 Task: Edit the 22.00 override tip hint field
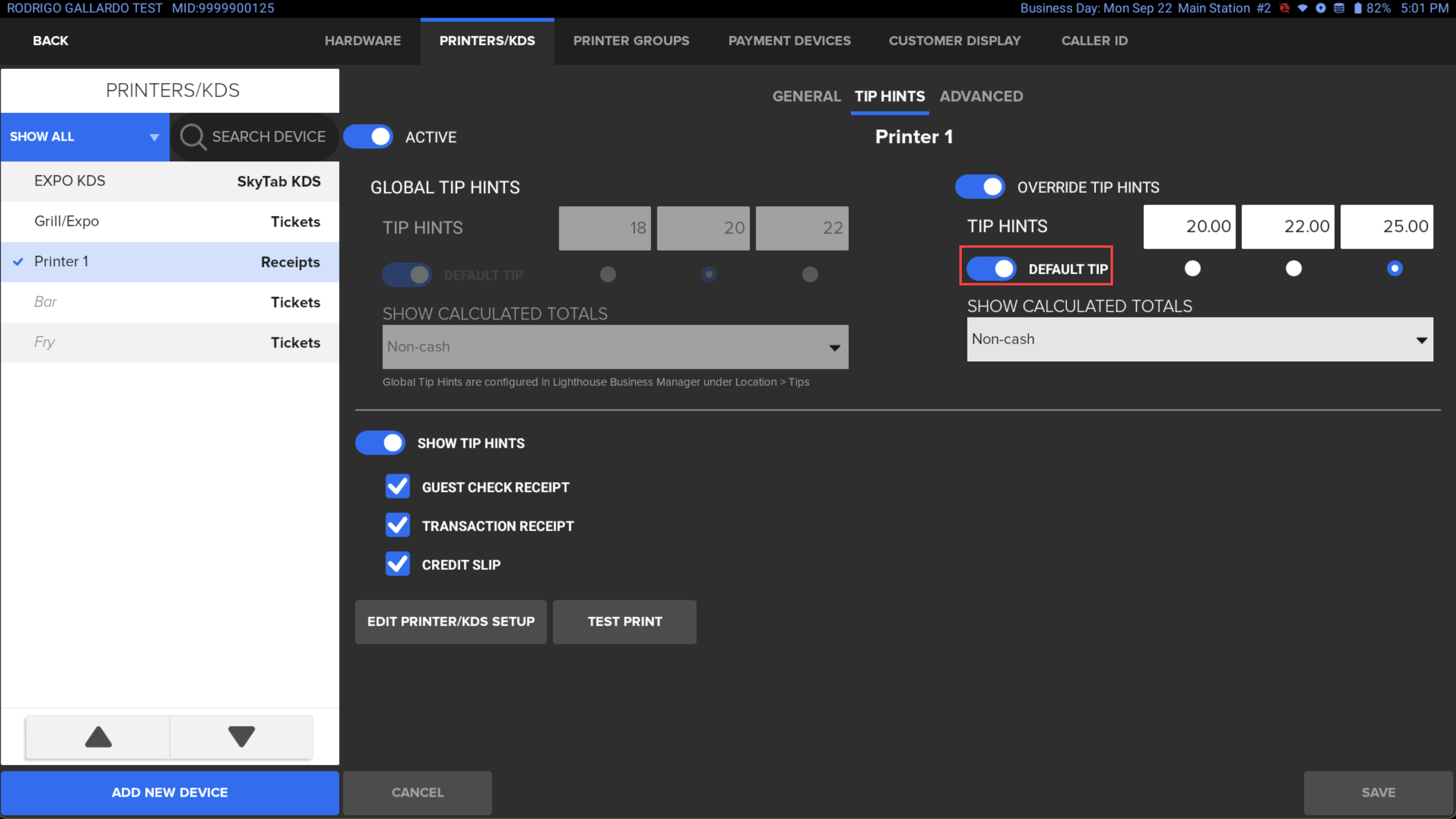click(x=1287, y=226)
